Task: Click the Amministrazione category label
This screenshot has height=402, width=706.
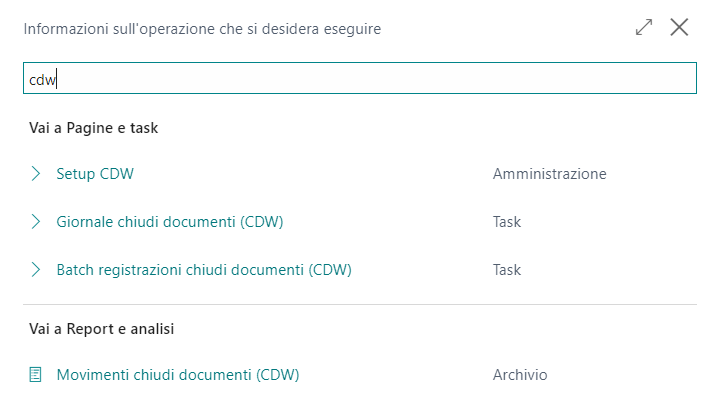Action: [x=549, y=174]
